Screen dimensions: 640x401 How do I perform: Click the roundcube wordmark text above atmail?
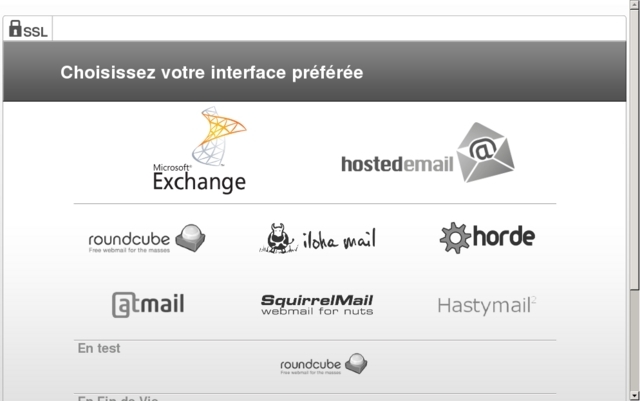(x=130, y=239)
